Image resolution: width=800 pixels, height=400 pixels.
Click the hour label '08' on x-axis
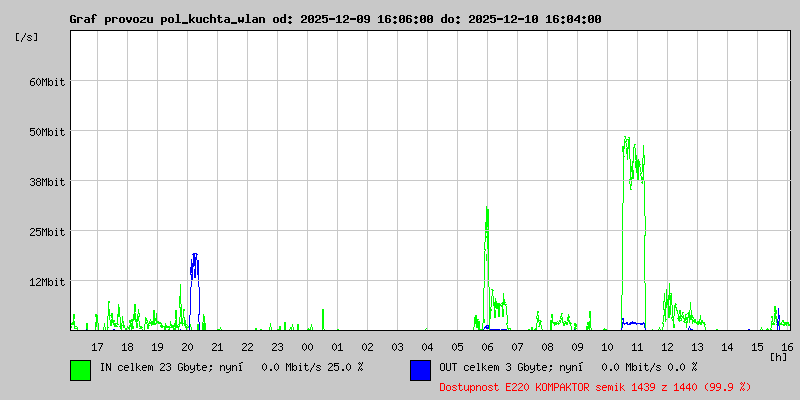547,347
